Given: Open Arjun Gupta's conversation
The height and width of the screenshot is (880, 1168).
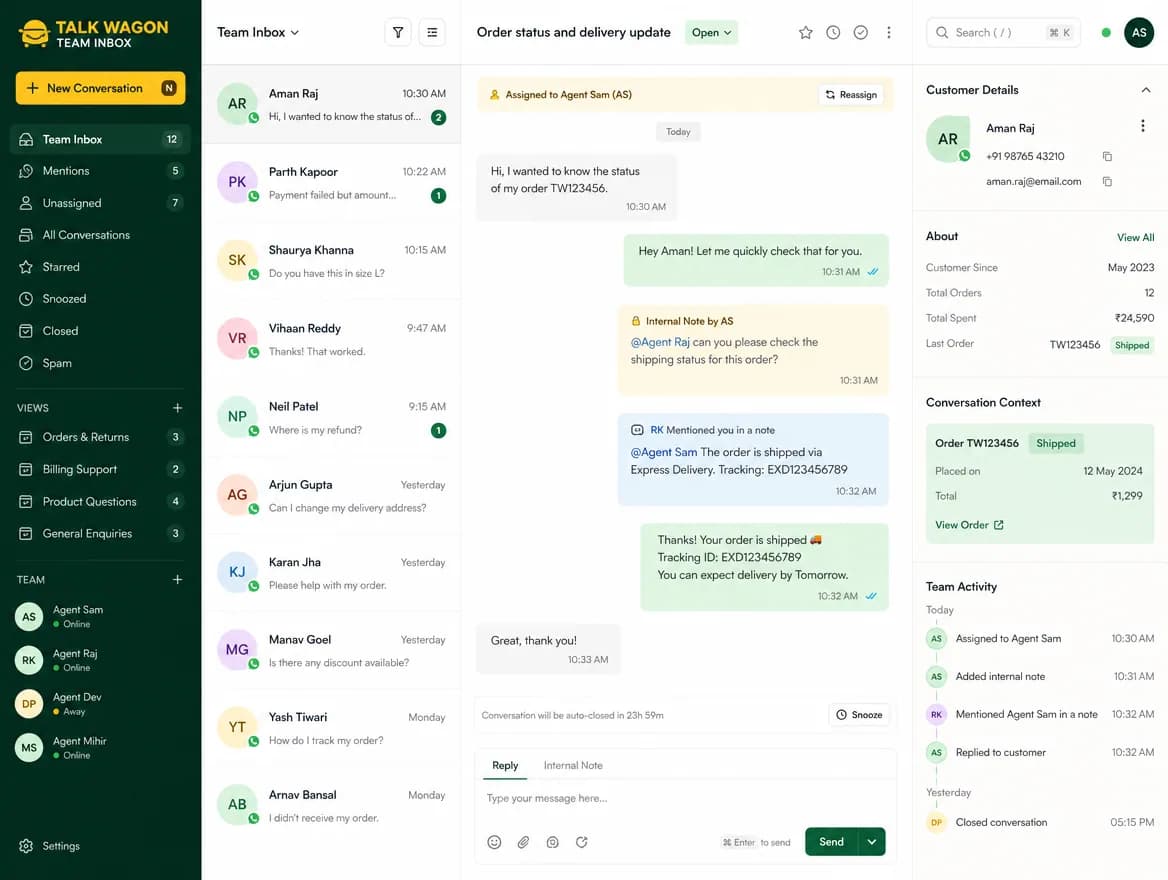Looking at the screenshot, I should click(331, 496).
